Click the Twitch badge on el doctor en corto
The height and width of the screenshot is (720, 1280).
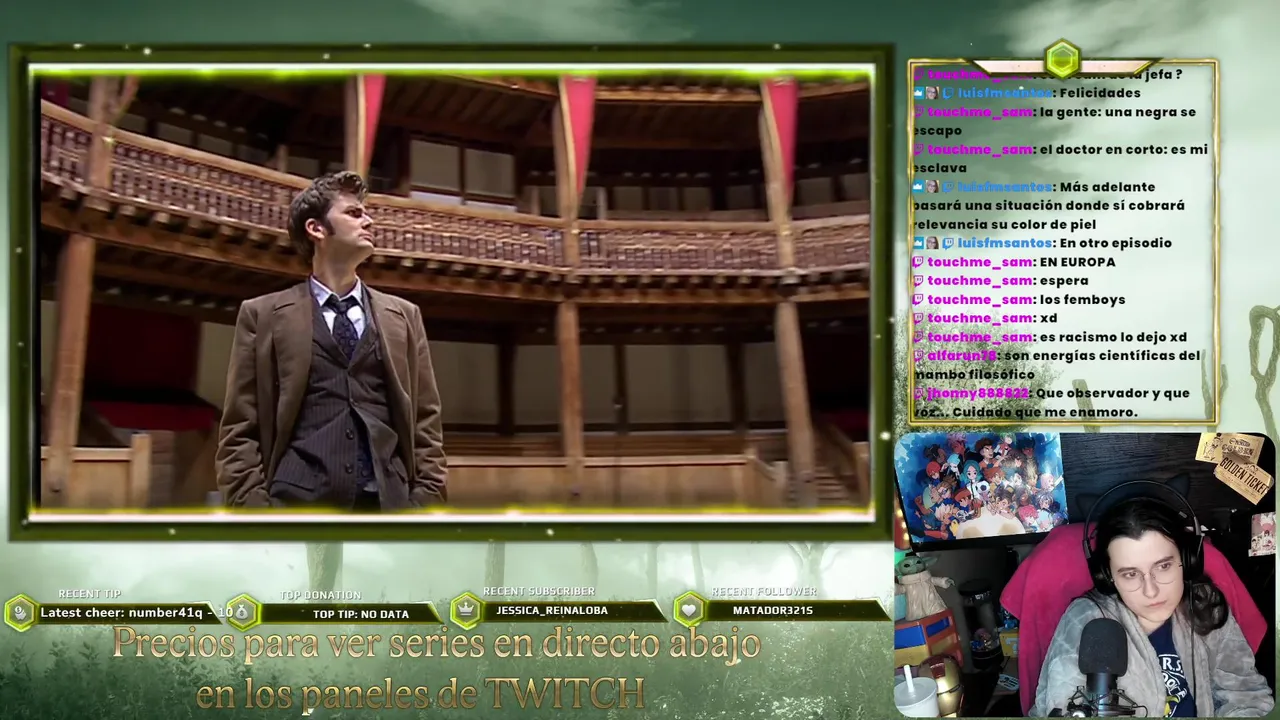(919, 149)
